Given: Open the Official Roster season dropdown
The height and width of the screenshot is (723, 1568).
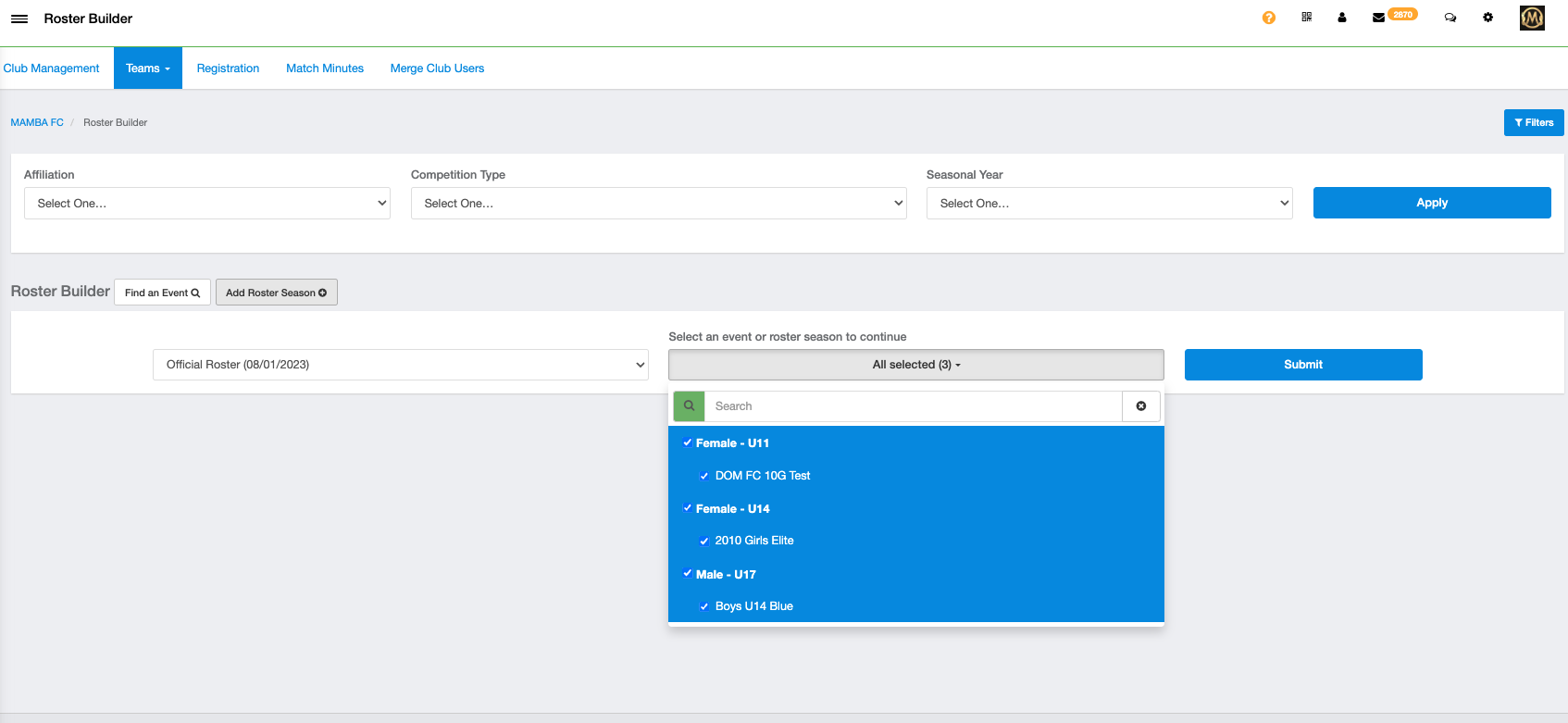Looking at the screenshot, I should point(401,365).
